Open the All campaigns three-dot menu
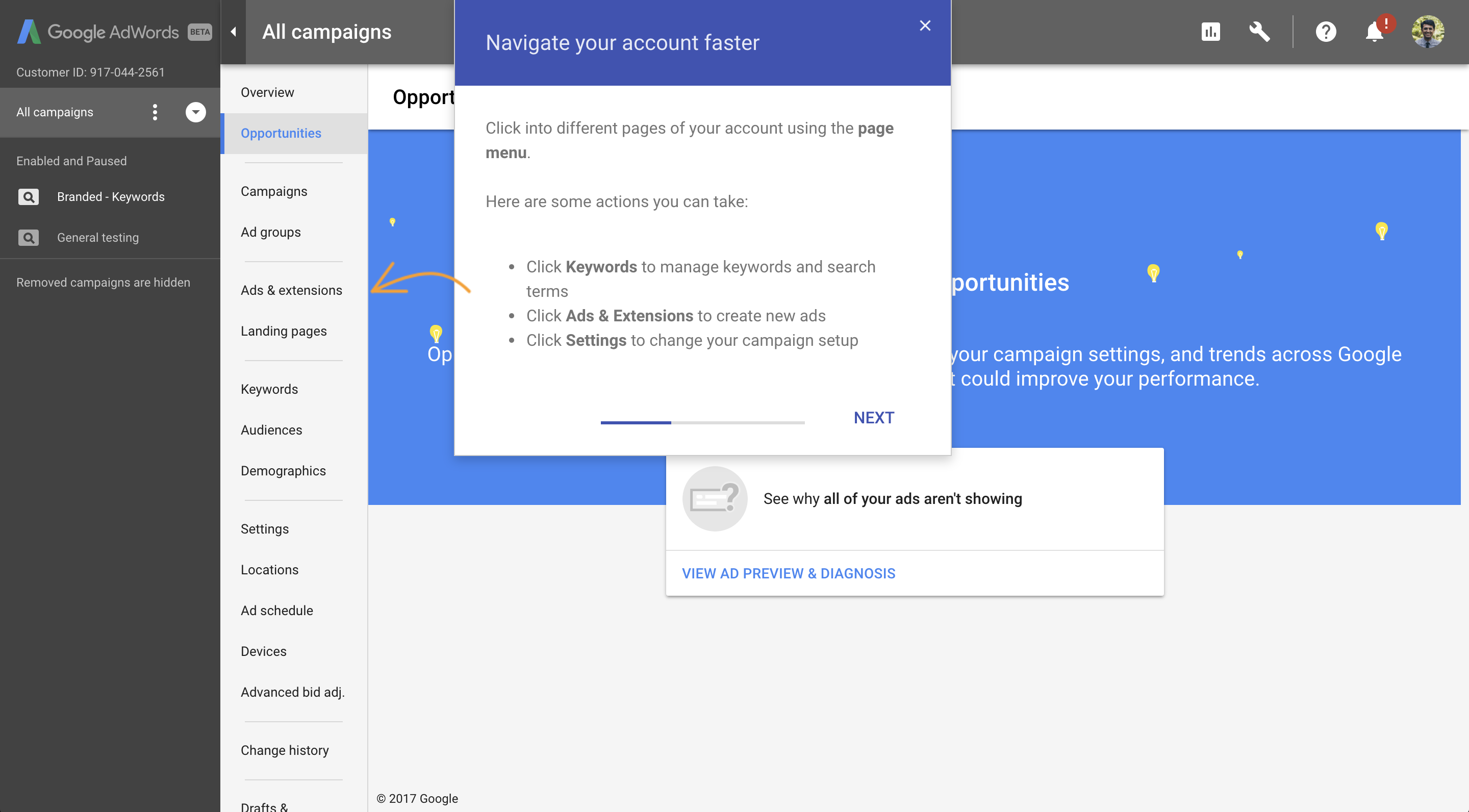The width and height of the screenshot is (1469, 812). (x=155, y=112)
